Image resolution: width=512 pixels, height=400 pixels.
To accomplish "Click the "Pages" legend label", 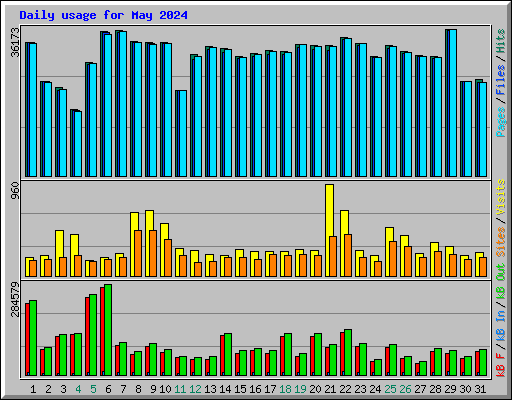I will pyautogui.click(x=501, y=122).
